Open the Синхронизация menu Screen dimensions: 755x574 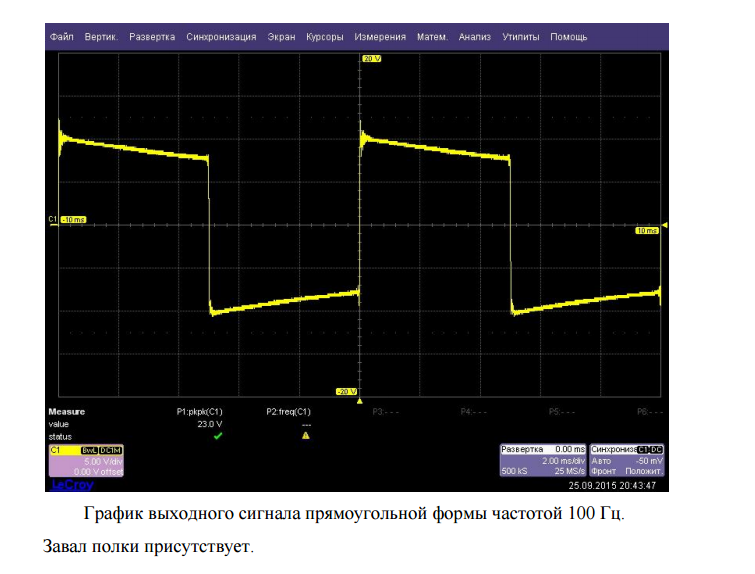coord(221,37)
